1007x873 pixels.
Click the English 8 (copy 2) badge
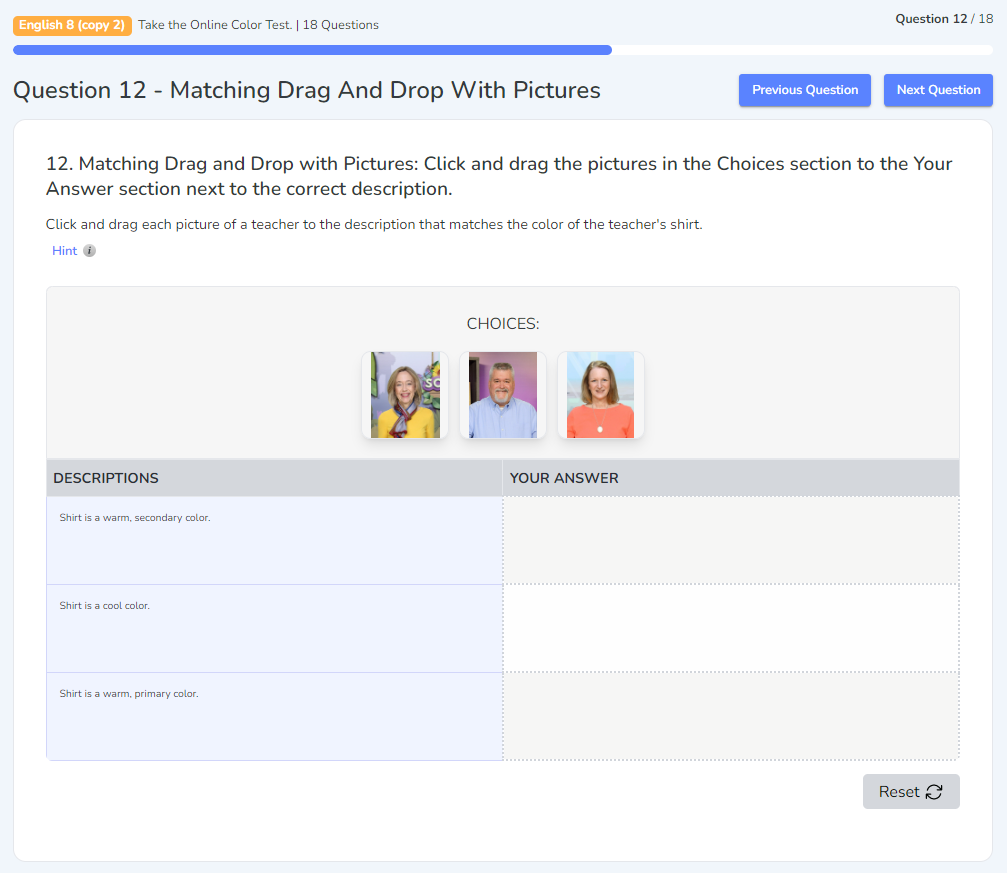(72, 25)
